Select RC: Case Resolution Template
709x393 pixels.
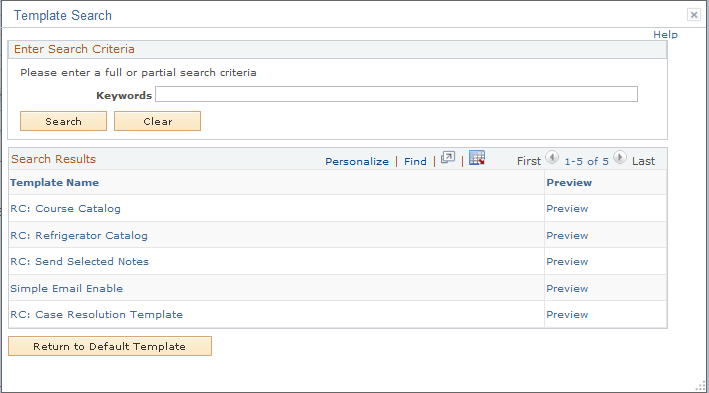(x=96, y=314)
